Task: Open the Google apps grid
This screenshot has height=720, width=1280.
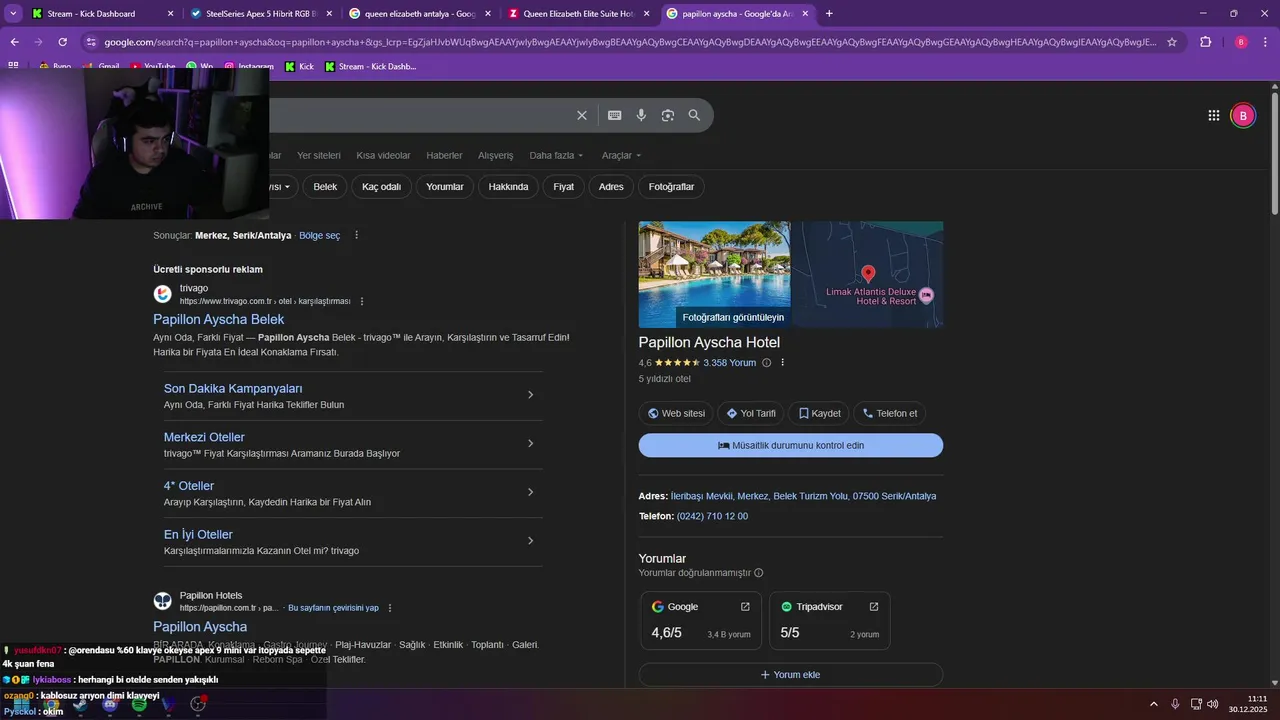Action: [1214, 116]
